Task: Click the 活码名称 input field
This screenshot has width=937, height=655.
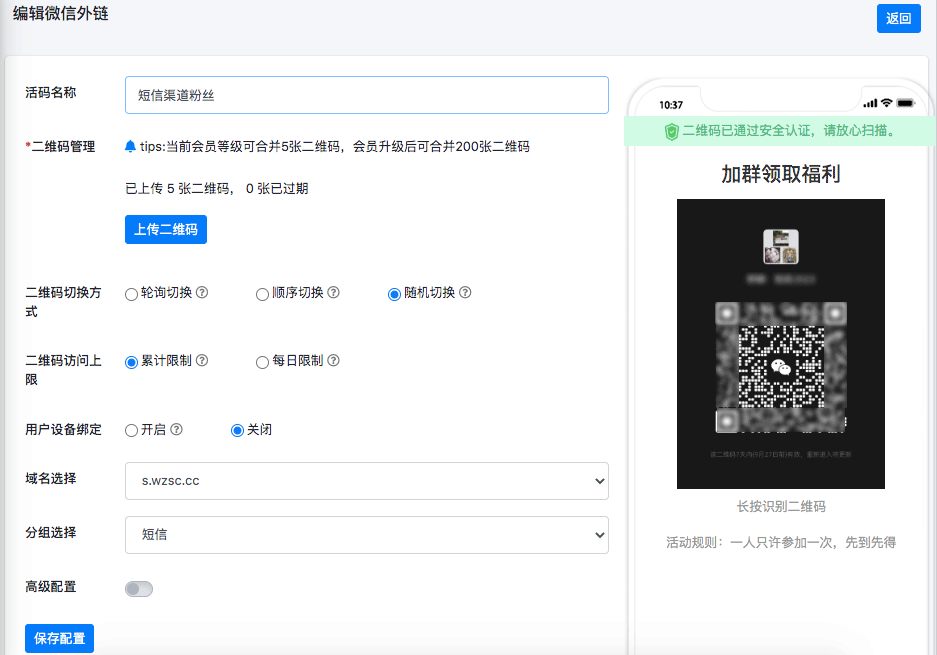Action: pyautogui.click(x=366, y=95)
